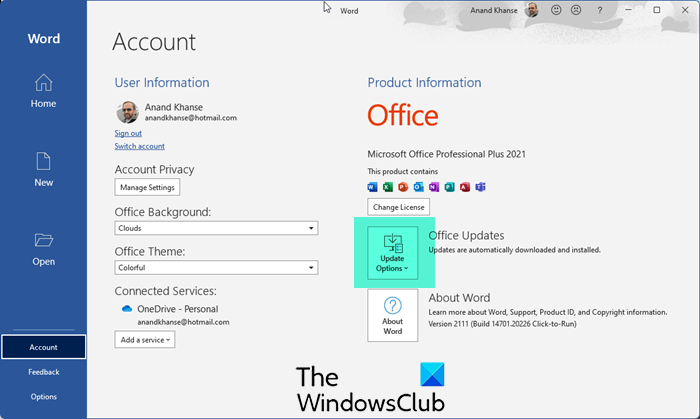Click the smiley face feedback icon
Image resolution: width=700 pixels, height=419 pixels.
[556, 10]
